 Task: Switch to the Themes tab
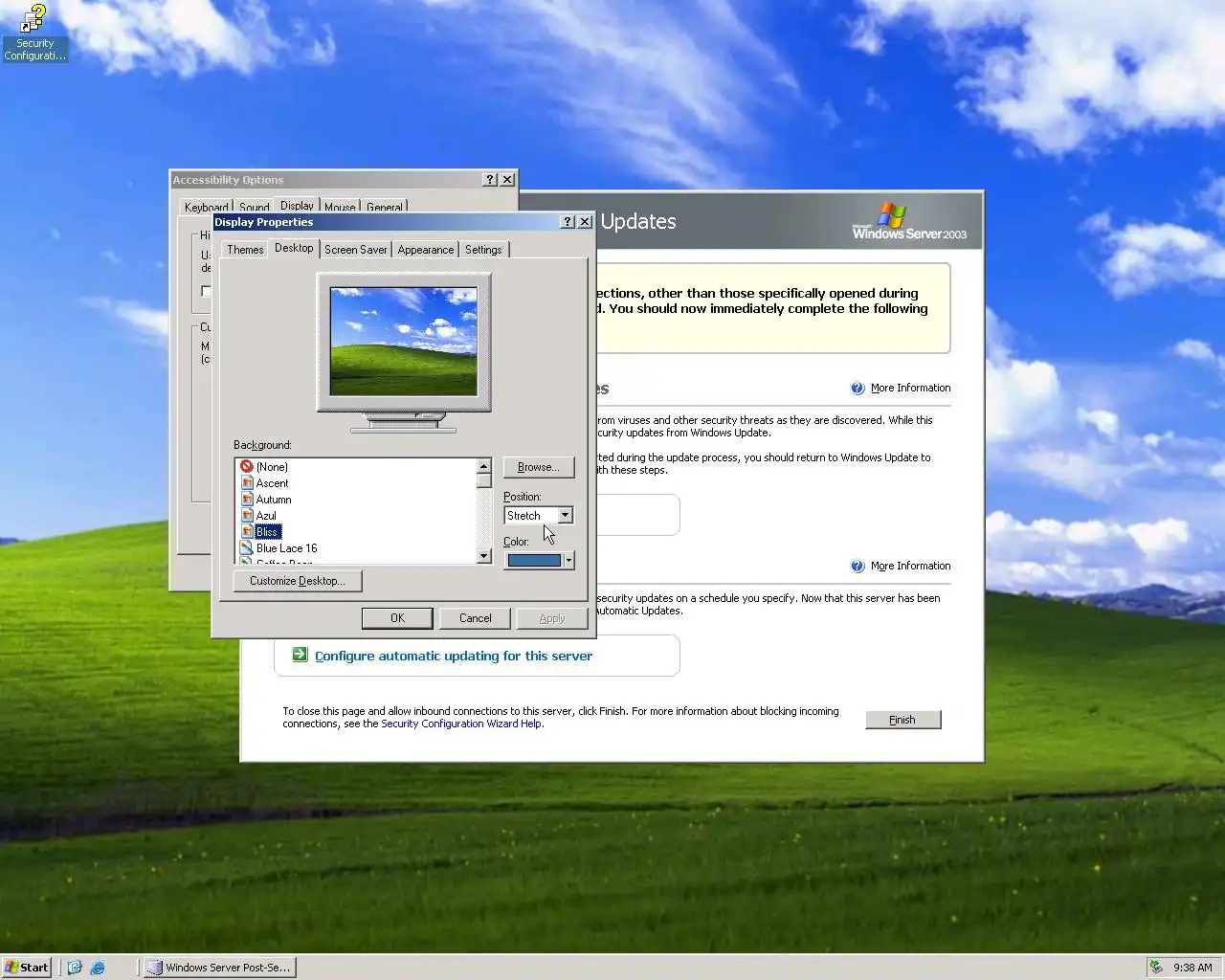(x=245, y=250)
